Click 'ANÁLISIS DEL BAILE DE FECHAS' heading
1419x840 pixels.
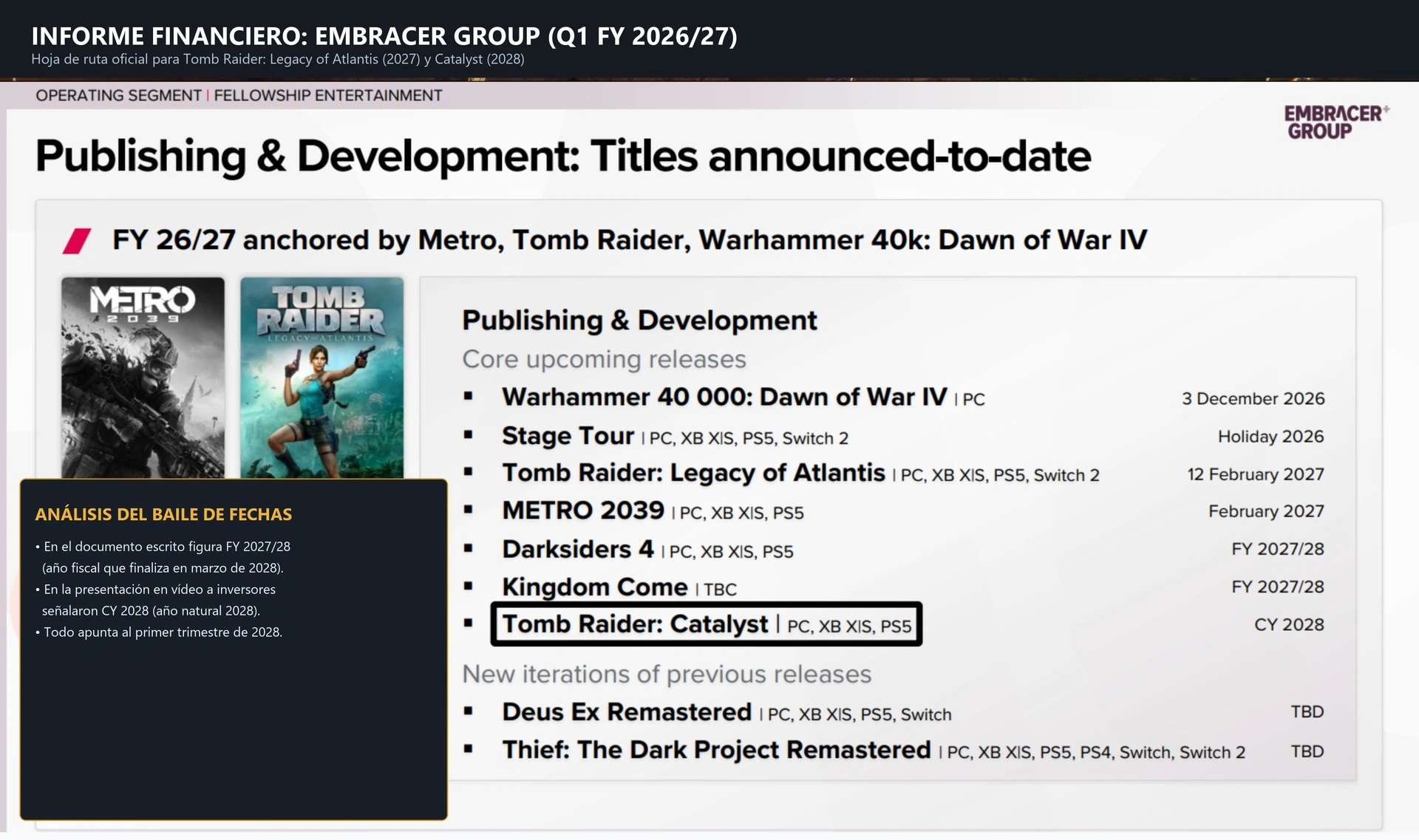point(163,514)
